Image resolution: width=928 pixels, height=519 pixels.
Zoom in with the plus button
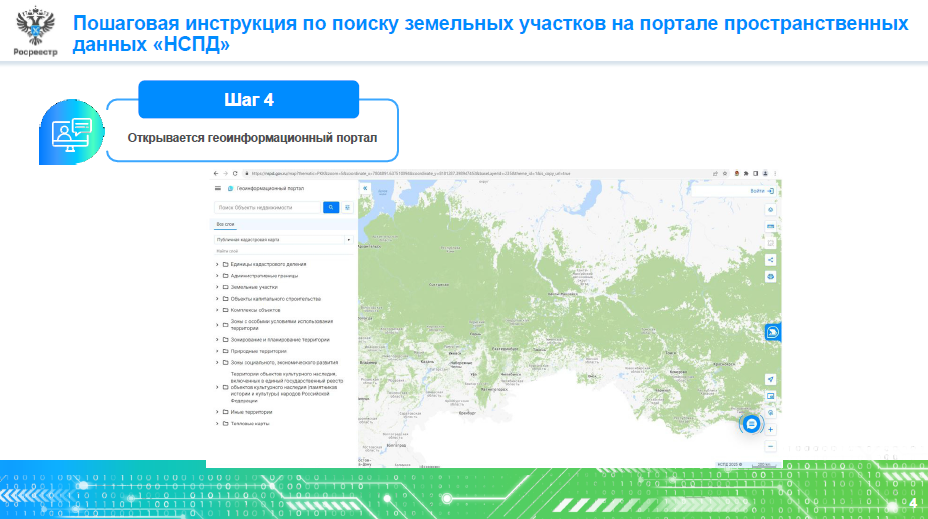770,430
